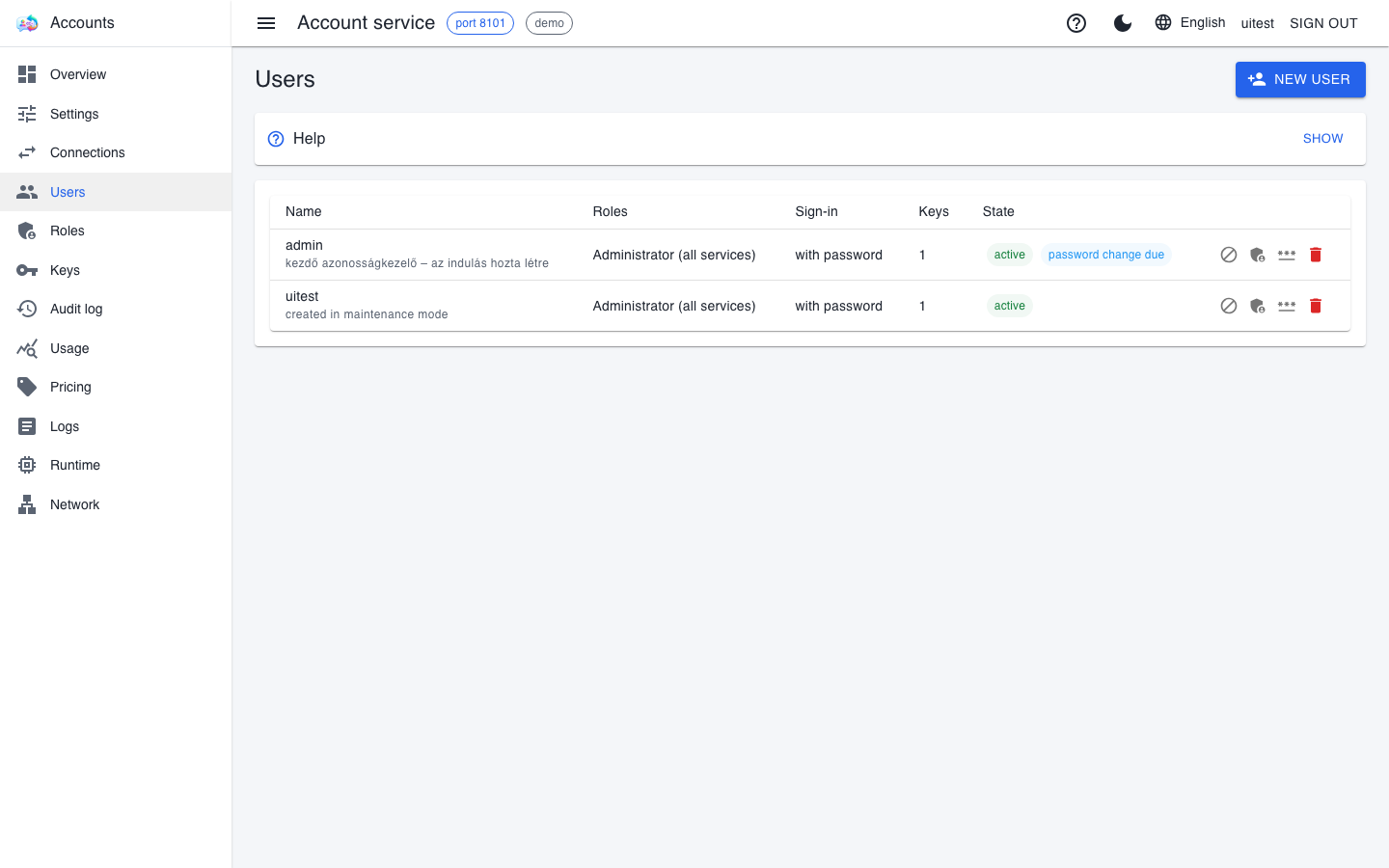Click the uitest username in top bar
This screenshot has height=868, width=1389.
click(1257, 23)
